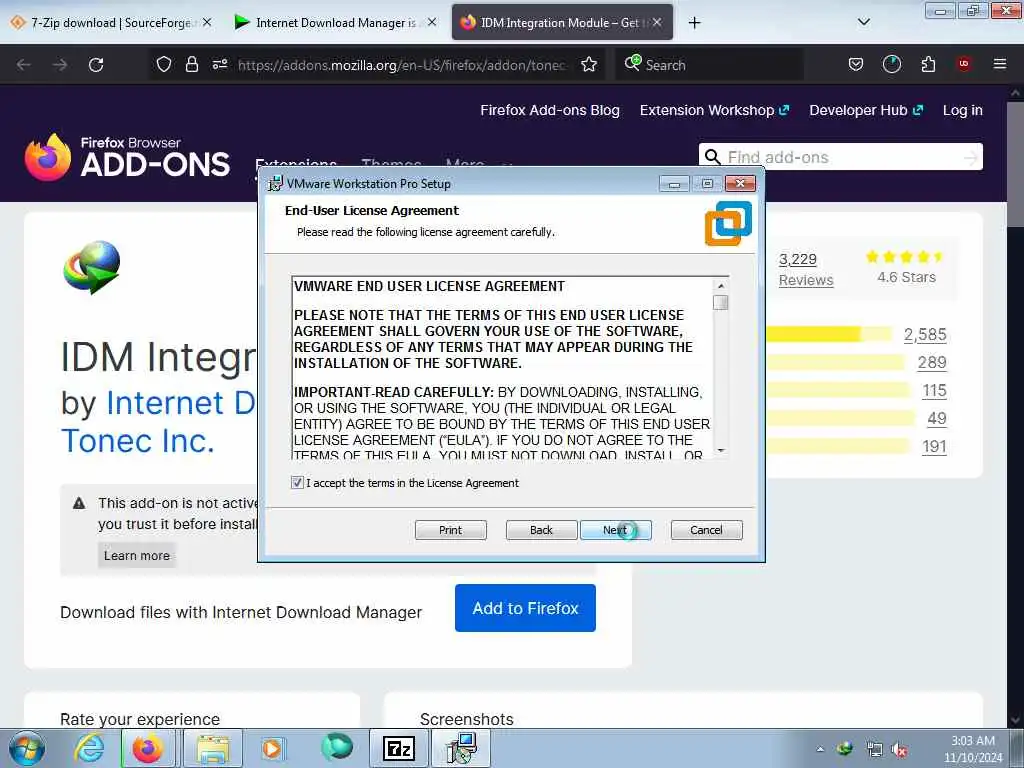Click Back in VMware Setup dialog

541,530
